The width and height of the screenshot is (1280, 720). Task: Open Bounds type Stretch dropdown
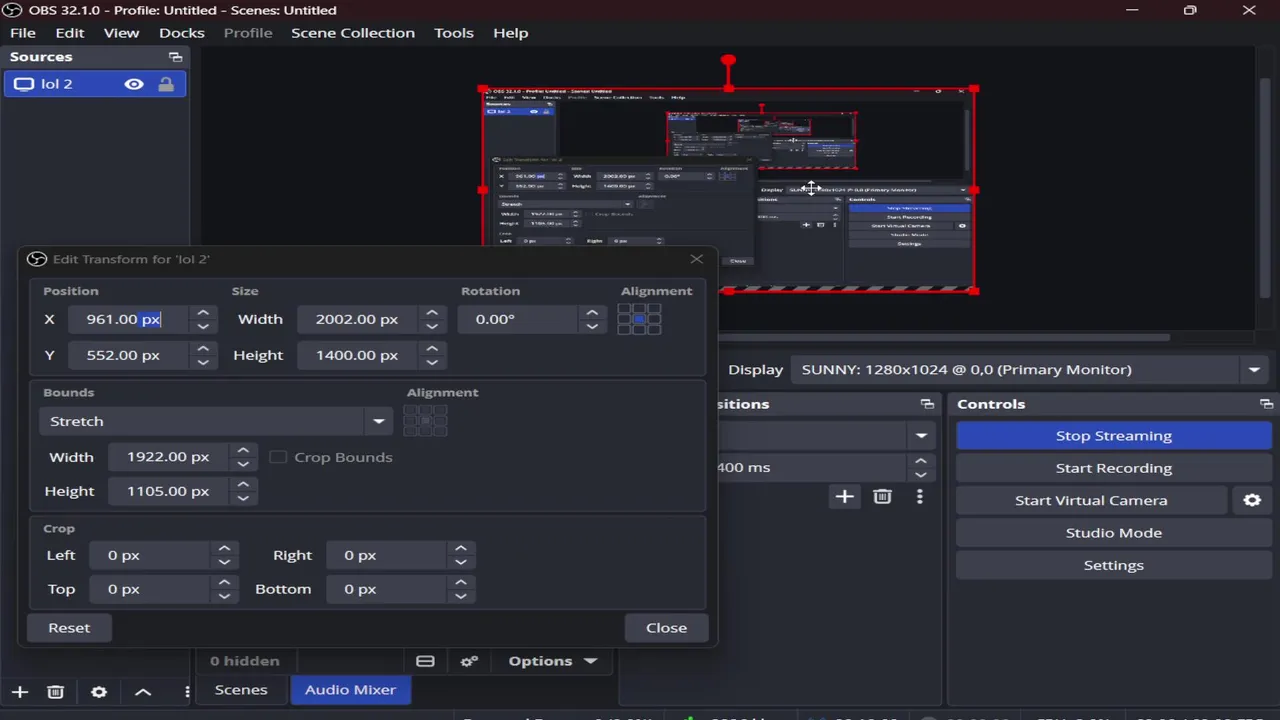215,421
